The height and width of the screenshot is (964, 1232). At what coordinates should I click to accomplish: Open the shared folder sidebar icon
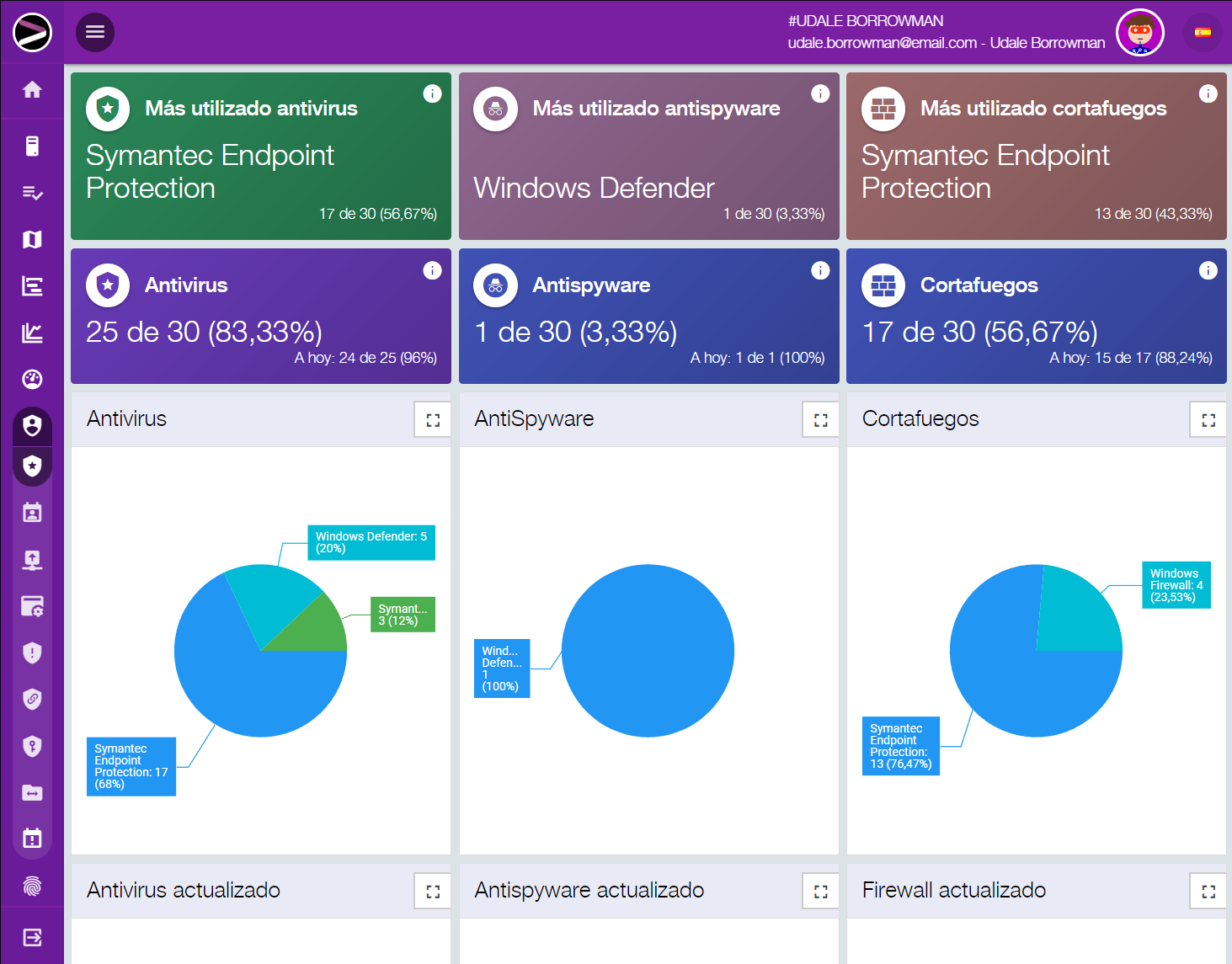point(32,792)
